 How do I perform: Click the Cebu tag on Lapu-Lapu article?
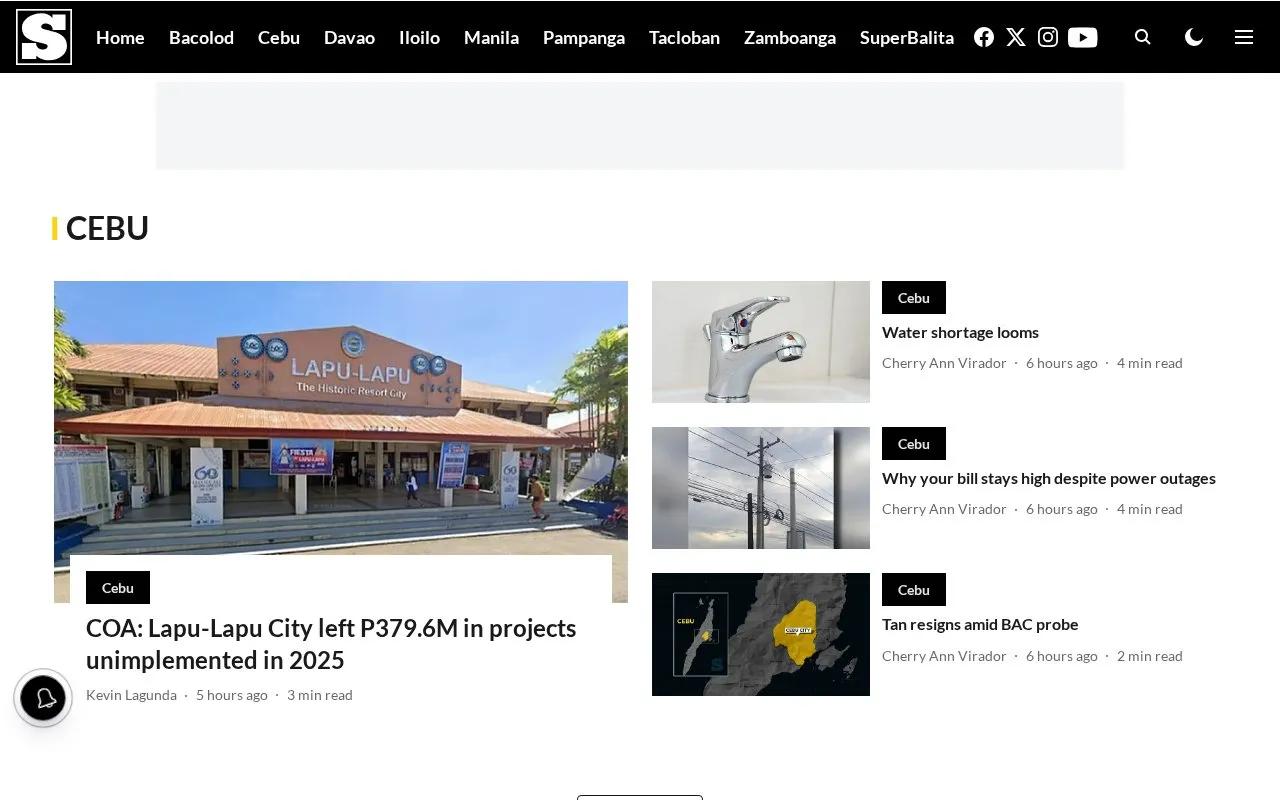(118, 588)
